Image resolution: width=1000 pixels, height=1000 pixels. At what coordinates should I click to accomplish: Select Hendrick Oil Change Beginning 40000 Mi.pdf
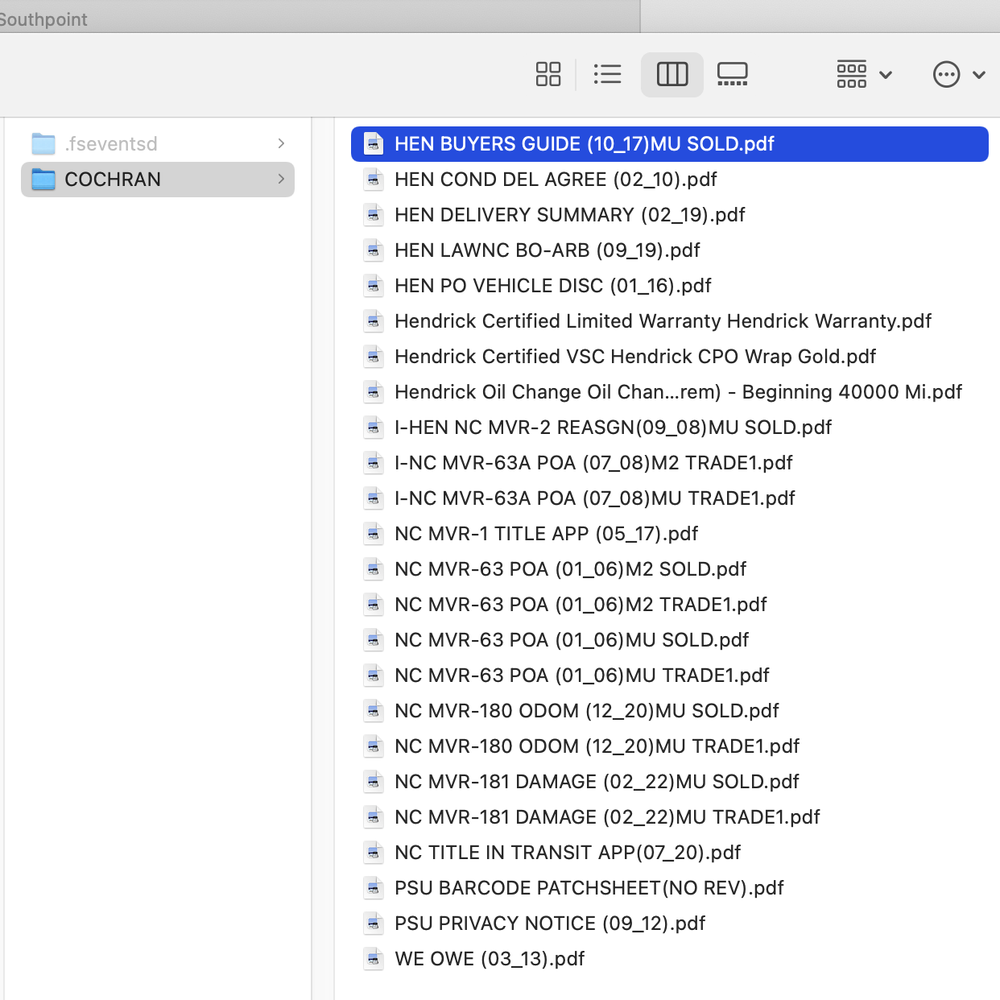coord(670,392)
